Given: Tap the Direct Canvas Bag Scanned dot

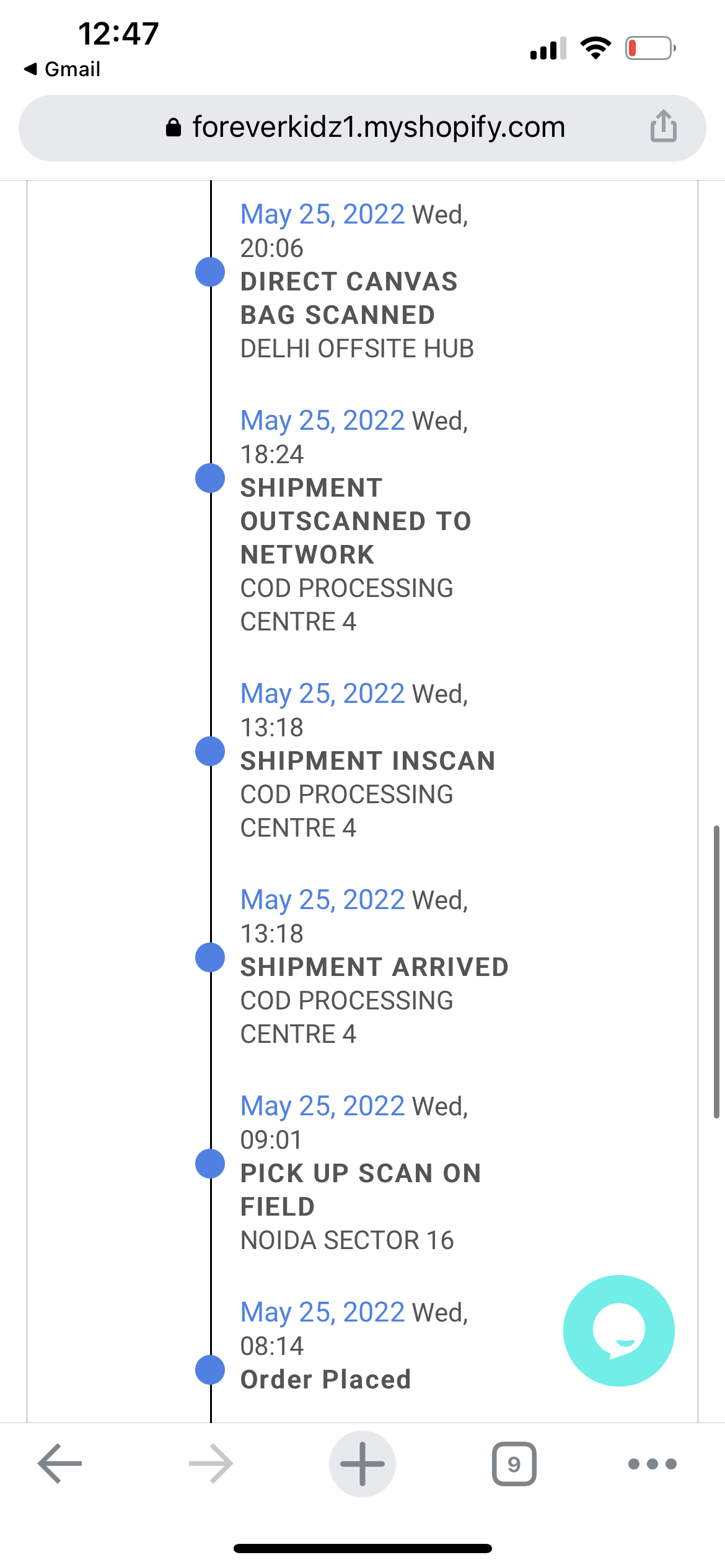Looking at the screenshot, I should point(210,272).
